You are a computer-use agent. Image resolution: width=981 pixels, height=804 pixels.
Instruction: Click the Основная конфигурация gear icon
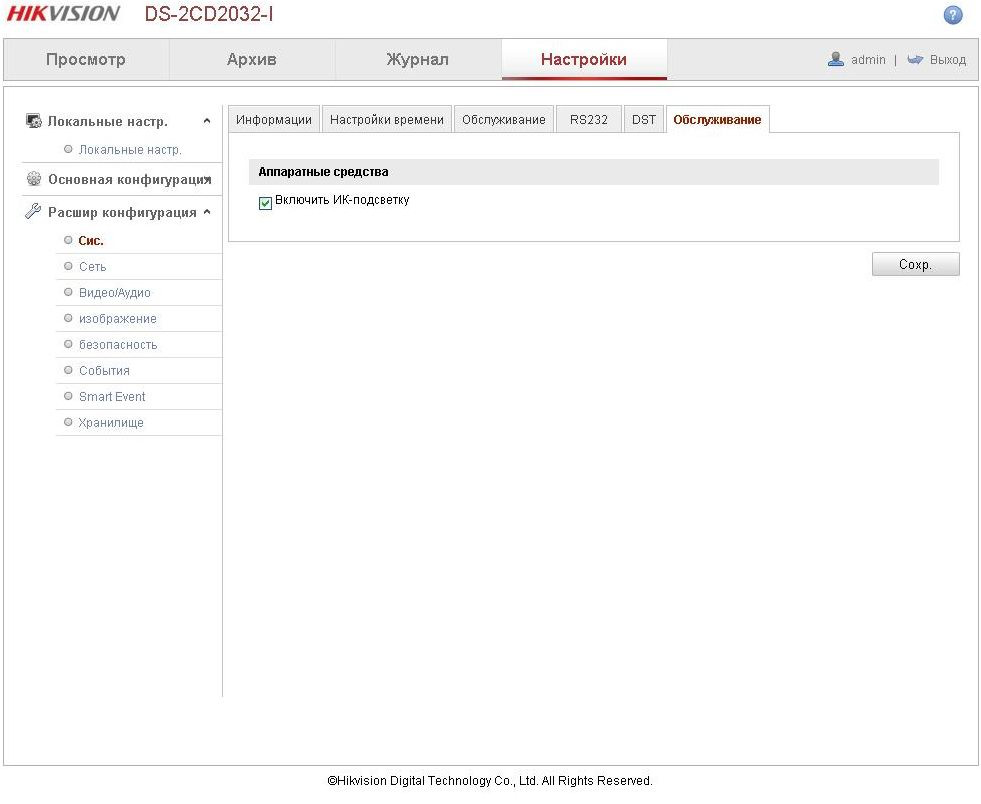coord(33,180)
